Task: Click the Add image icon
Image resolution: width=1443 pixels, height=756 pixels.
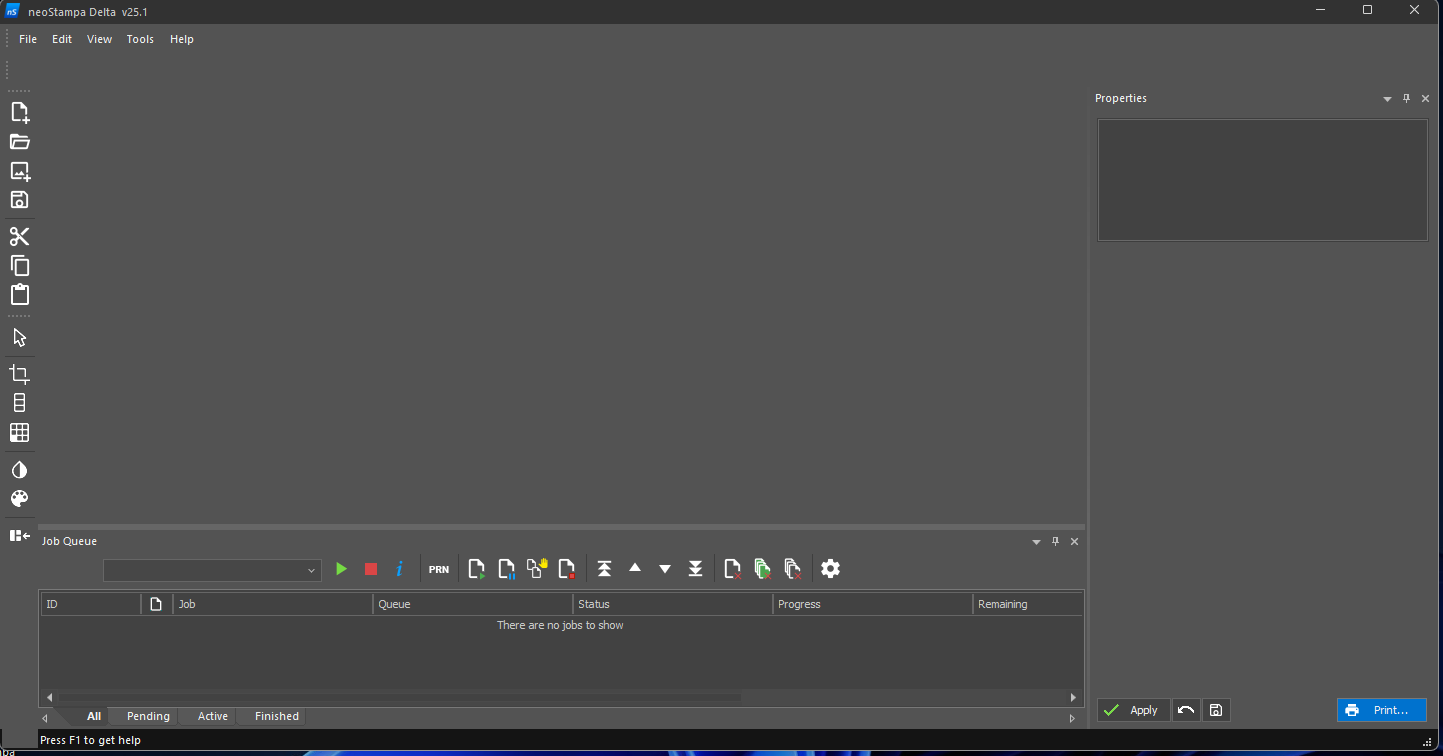Action: (20, 171)
